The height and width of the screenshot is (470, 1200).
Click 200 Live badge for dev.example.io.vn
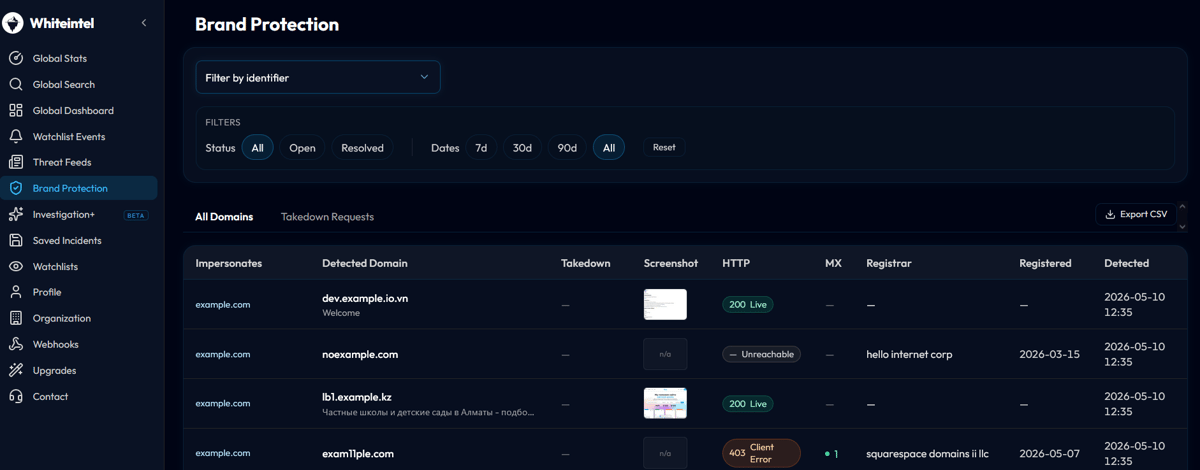tap(748, 304)
